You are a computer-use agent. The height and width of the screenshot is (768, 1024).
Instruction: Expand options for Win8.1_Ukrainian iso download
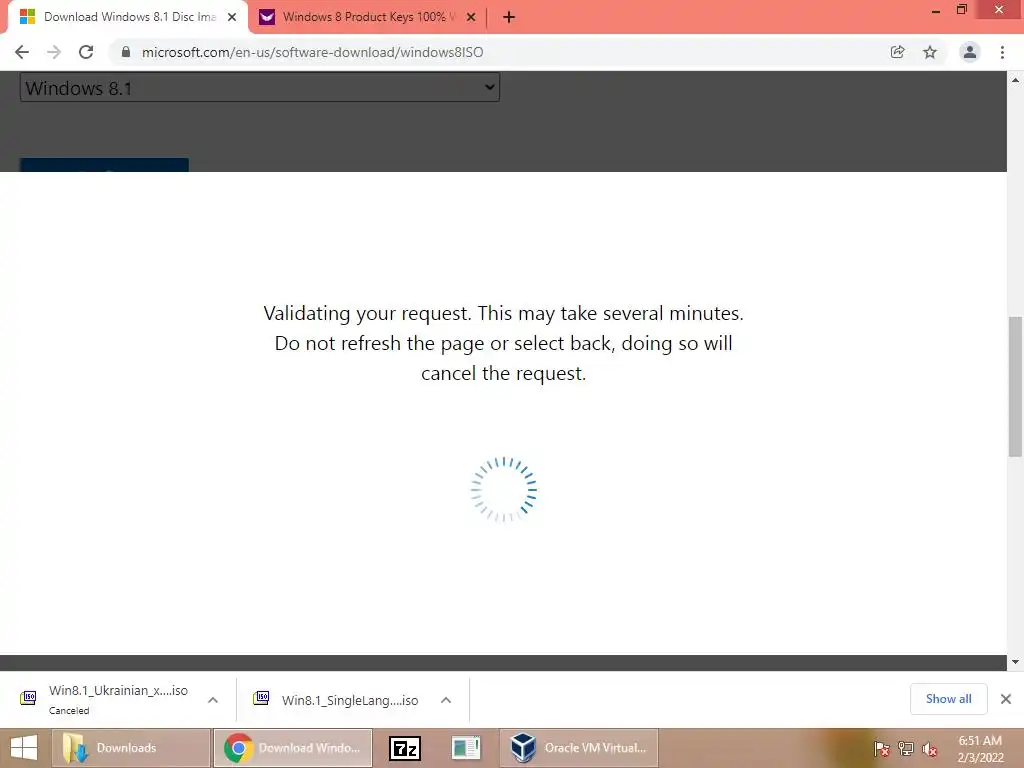tap(213, 700)
